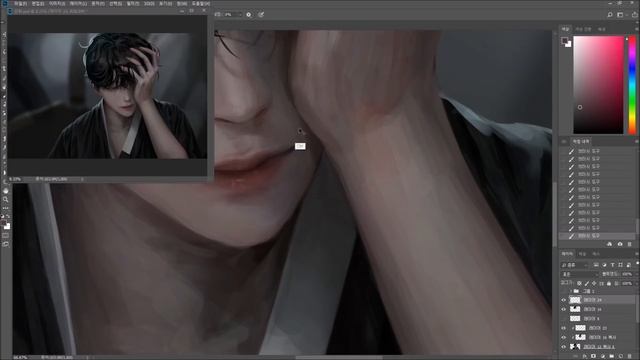Hide the fifth clipped copy layer's eye icon
This screenshot has height=360, width=640.
pyautogui.click(x=564, y=338)
